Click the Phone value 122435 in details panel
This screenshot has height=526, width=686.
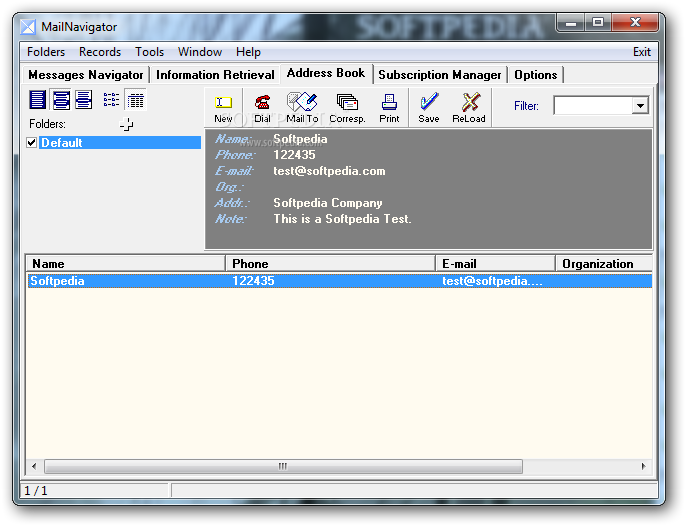(x=294, y=155)
